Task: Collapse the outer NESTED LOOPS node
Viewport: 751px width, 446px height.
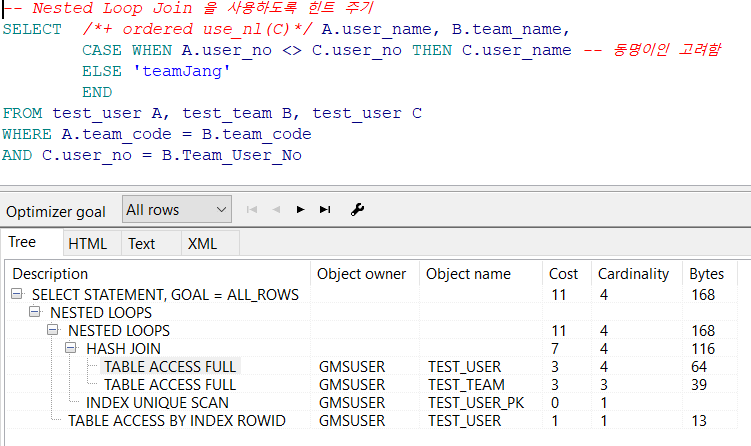Action: (x=34, y=312)
